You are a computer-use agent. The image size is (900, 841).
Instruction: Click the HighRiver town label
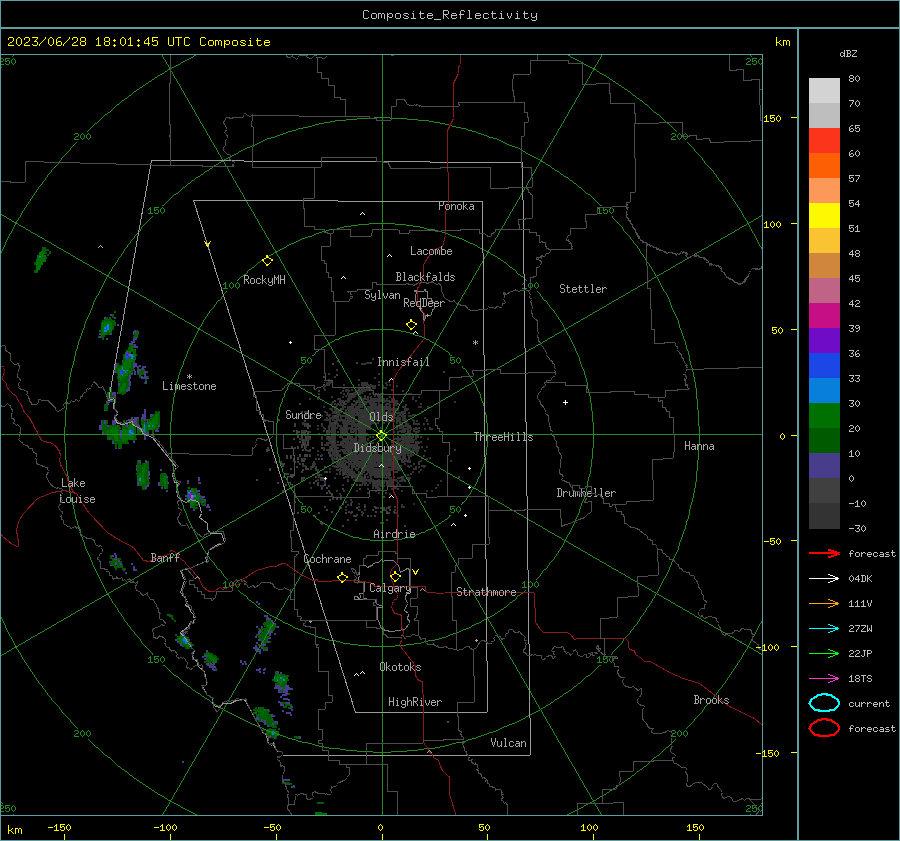coord(415,702)
